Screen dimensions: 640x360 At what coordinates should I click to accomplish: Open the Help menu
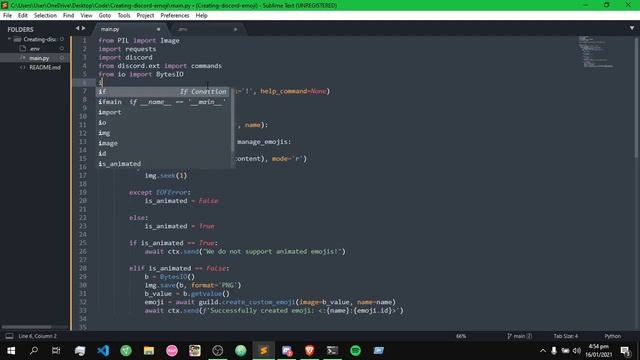pos(202,16)
